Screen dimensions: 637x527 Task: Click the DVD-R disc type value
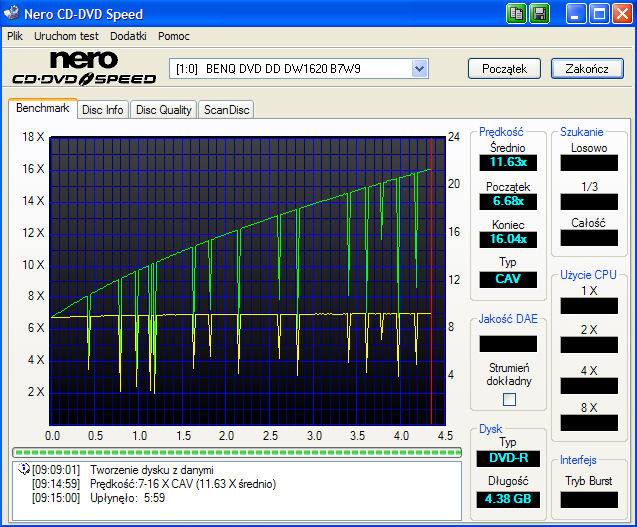(508, 458)
